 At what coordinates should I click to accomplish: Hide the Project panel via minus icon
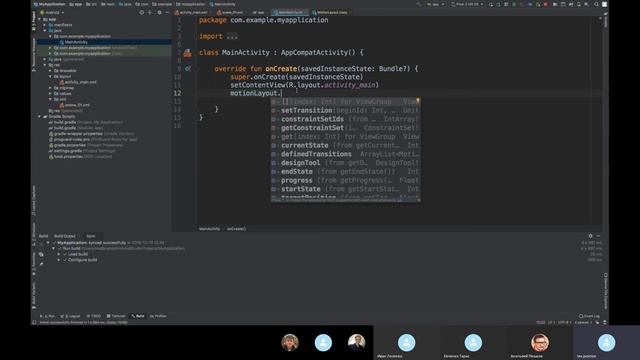tap(167, 13)
